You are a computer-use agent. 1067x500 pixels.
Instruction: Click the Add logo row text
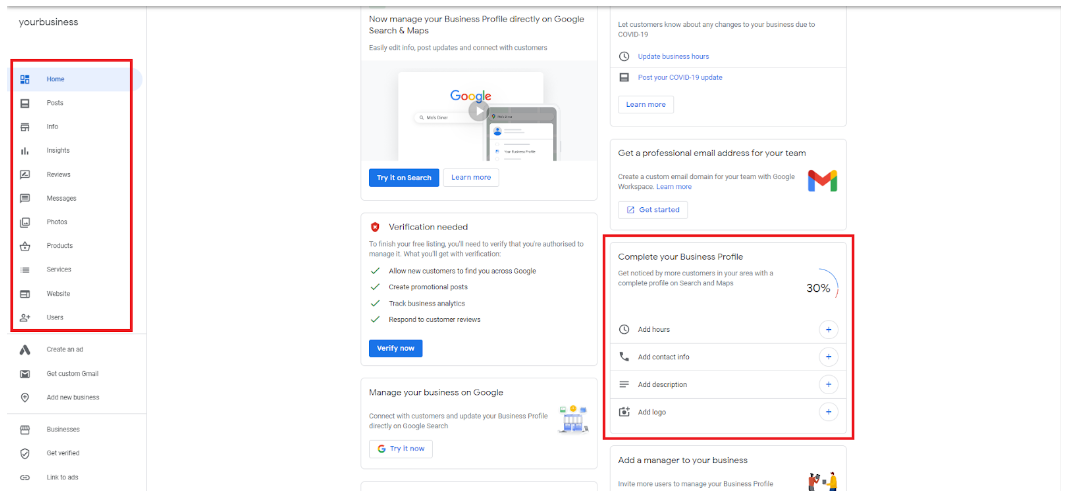tap(652, 412)
